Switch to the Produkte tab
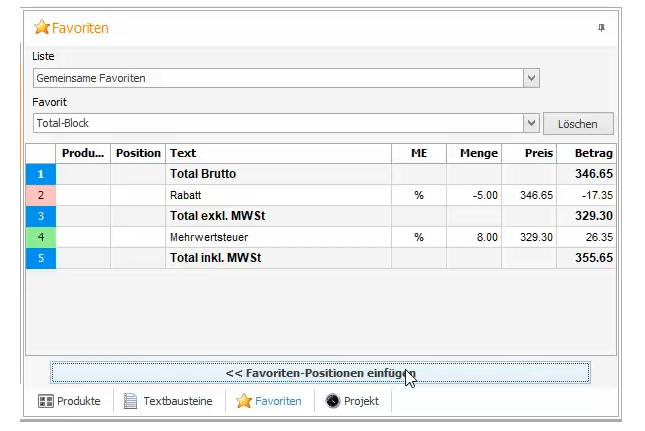645x431 pixels. click(x=69, y=401)
